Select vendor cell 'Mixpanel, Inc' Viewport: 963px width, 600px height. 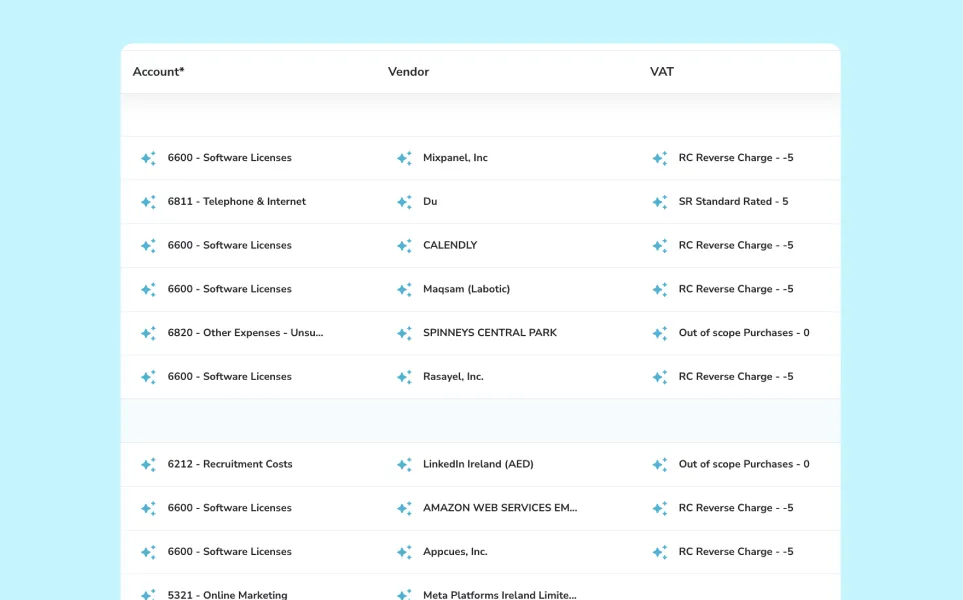pyautogui.click(x=455, y=158)
